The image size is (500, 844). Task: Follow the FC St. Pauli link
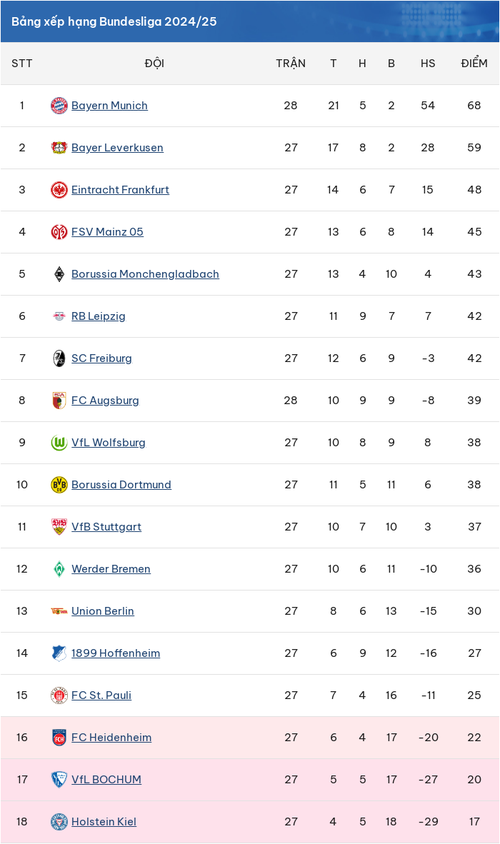[x=102, y=695]
